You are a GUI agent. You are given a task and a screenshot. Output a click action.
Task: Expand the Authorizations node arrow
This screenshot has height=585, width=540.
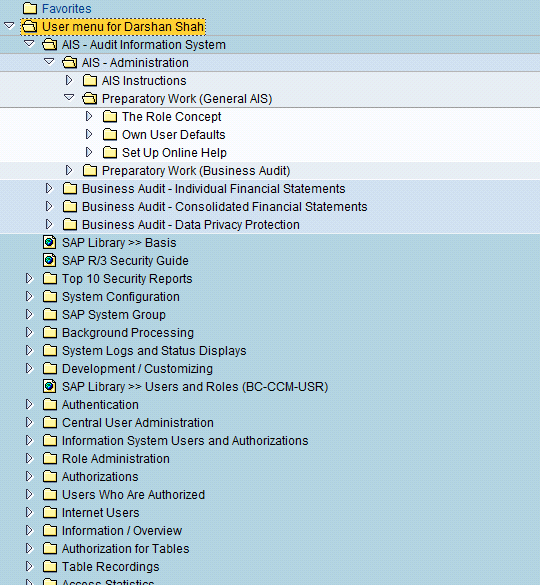29,476
